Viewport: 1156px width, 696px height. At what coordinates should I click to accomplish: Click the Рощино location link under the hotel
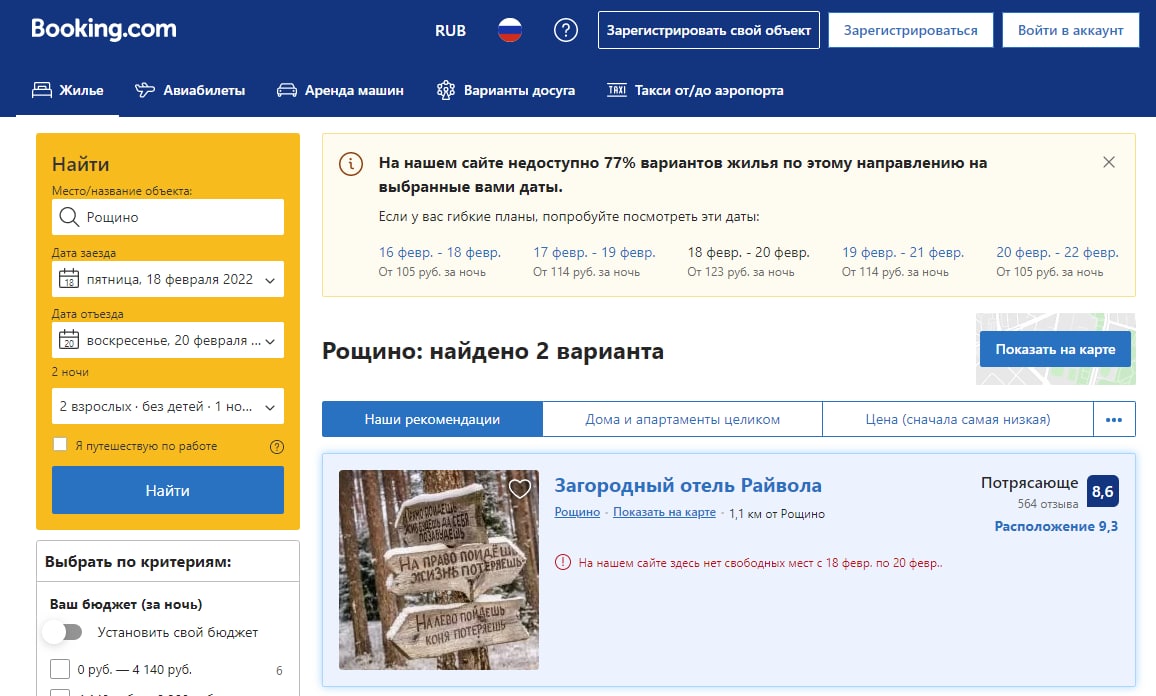pos(577,512)
